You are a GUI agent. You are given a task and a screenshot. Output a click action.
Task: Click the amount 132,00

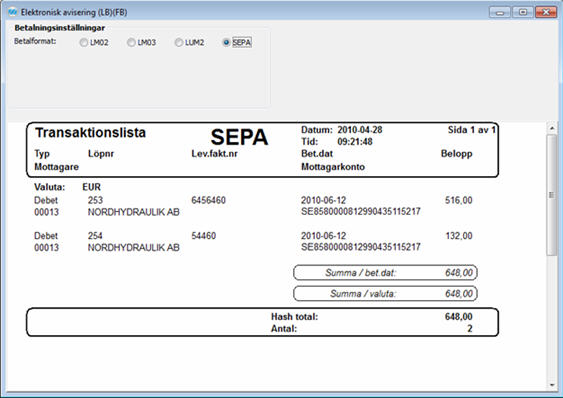pyautogui.click(x=459, y=236)
